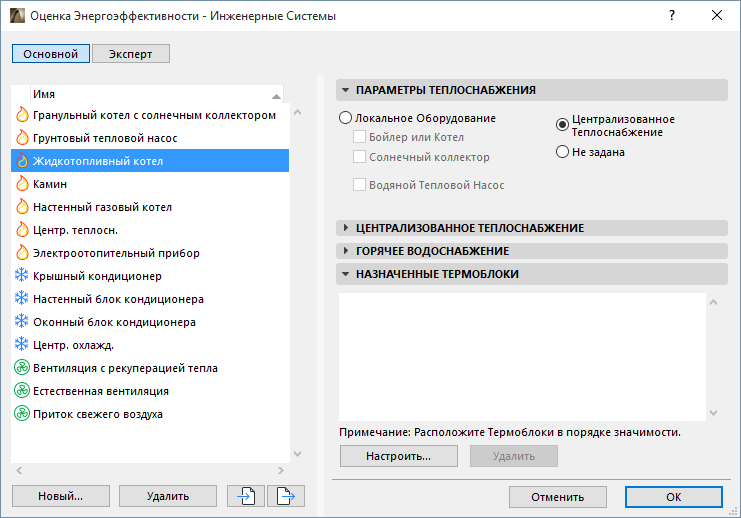Select Естественная вентиляция list entry

coord(150,391)
